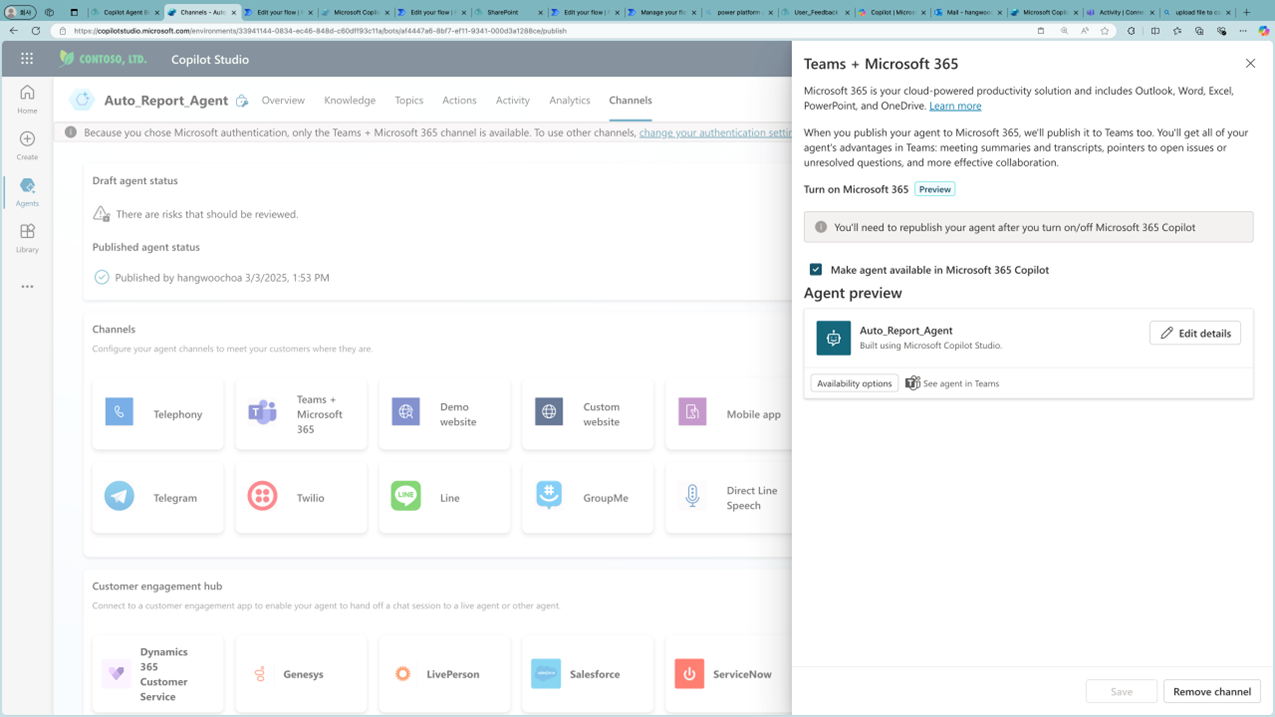Open the ServiceNow engagement hub icon
This screenshot has width=1275, height=717.
689,673
